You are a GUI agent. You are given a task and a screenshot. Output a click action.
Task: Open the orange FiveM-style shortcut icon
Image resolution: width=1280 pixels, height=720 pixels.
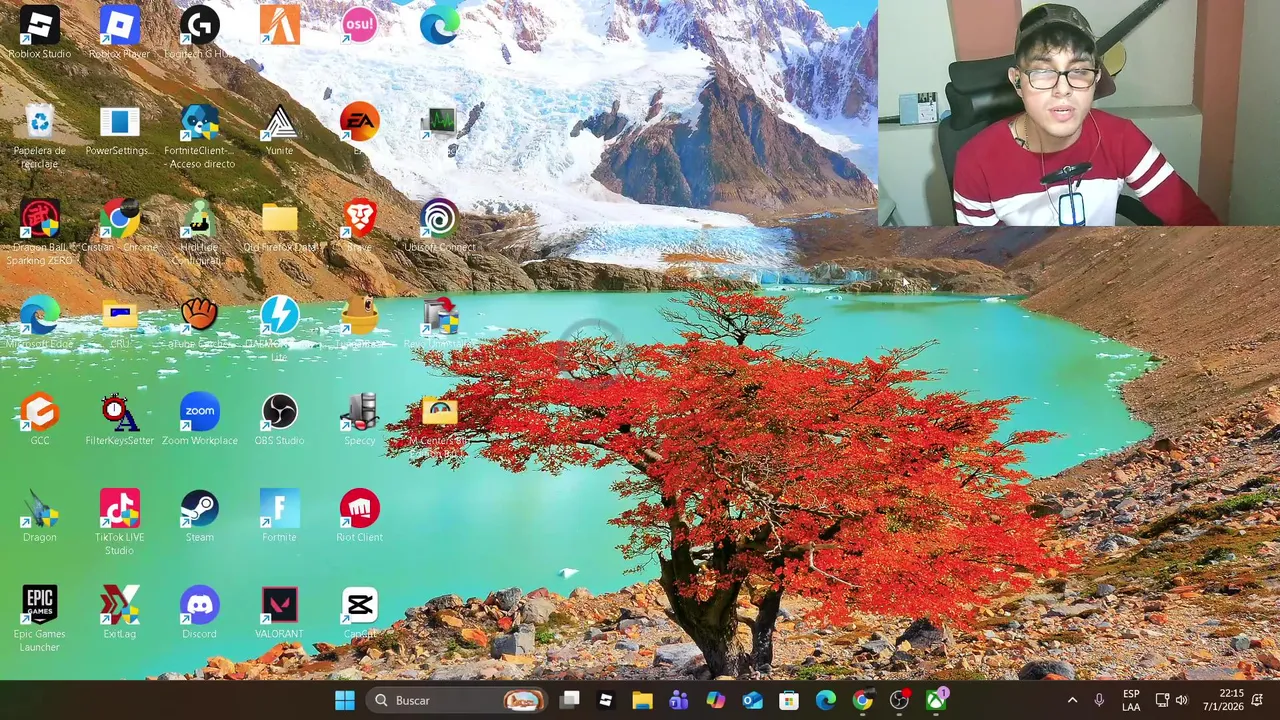279,26
